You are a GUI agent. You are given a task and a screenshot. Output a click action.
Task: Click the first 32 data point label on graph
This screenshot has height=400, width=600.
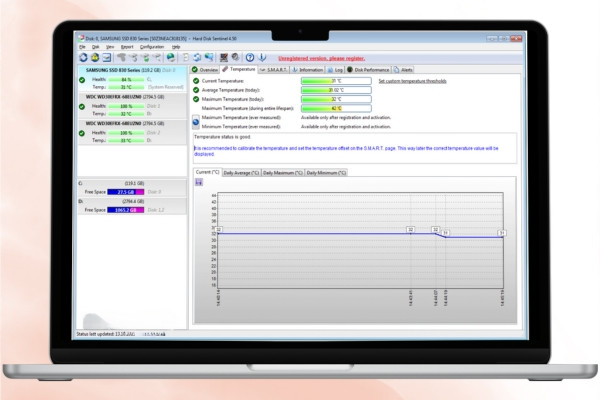click(218, 230)
